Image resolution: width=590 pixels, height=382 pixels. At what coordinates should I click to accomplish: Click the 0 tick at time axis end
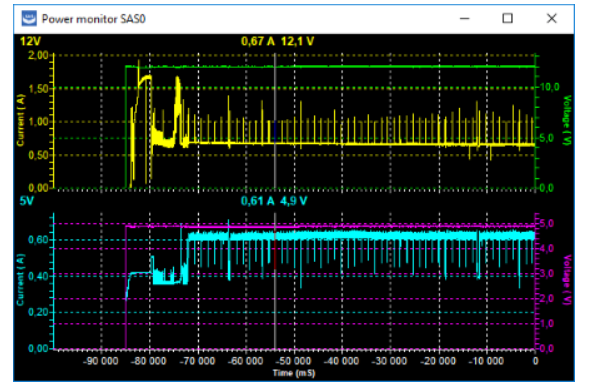click(x=535, y=361)
